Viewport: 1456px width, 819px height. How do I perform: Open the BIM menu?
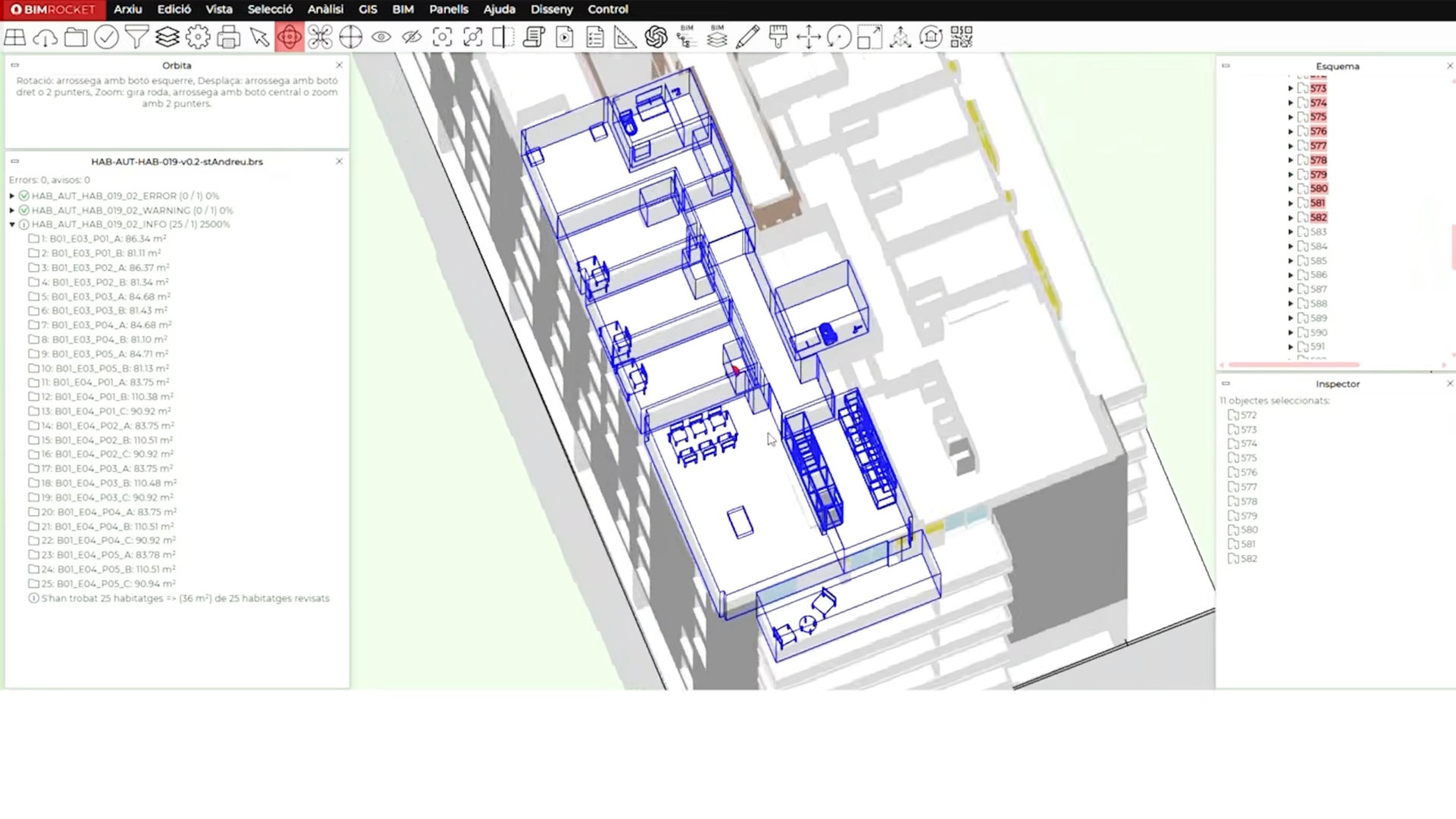(403, 10)
